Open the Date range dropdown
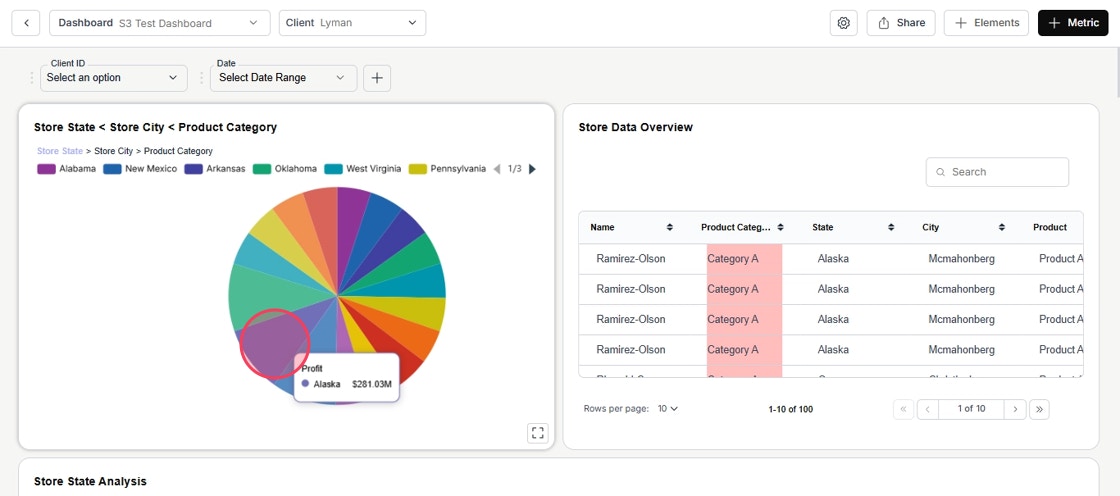This screenshot has height=496, width=1120. [x=284, y=78]
